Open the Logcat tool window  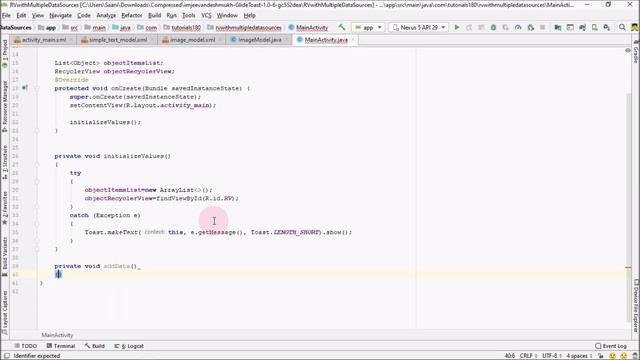click(x=129, y=346)
